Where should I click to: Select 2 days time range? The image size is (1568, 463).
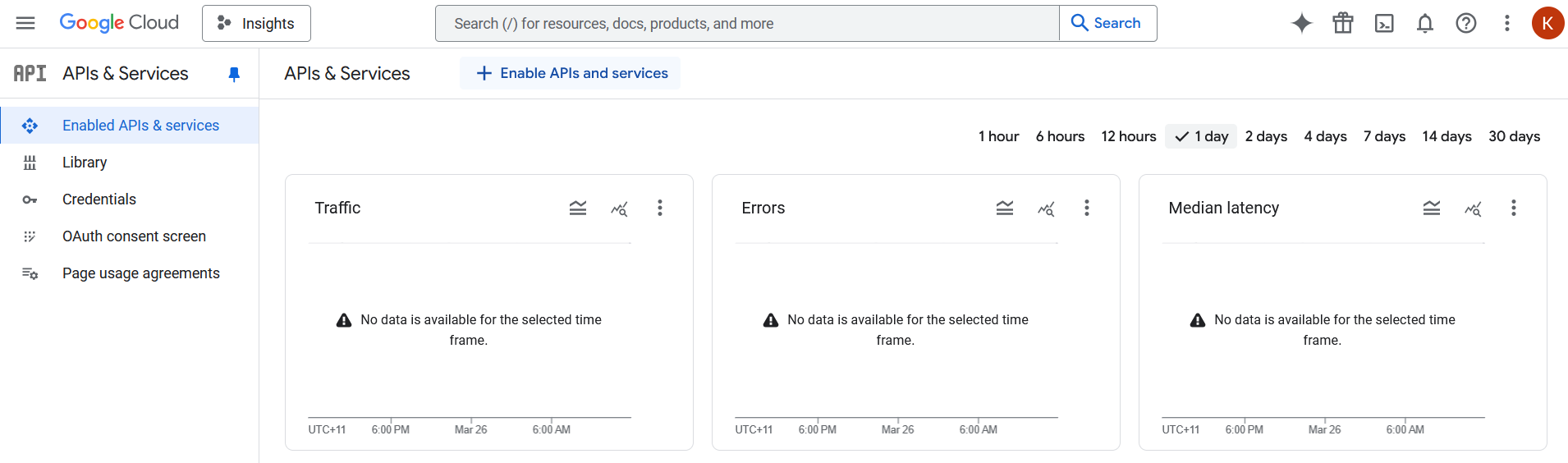[1266, 136]
